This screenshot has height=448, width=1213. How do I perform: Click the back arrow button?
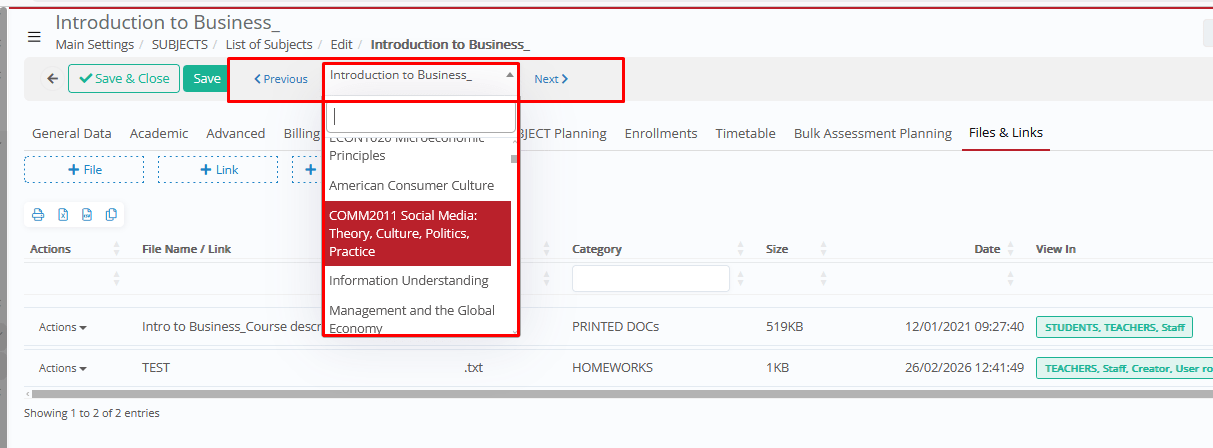pyautogui.click(x=52, y=79)
